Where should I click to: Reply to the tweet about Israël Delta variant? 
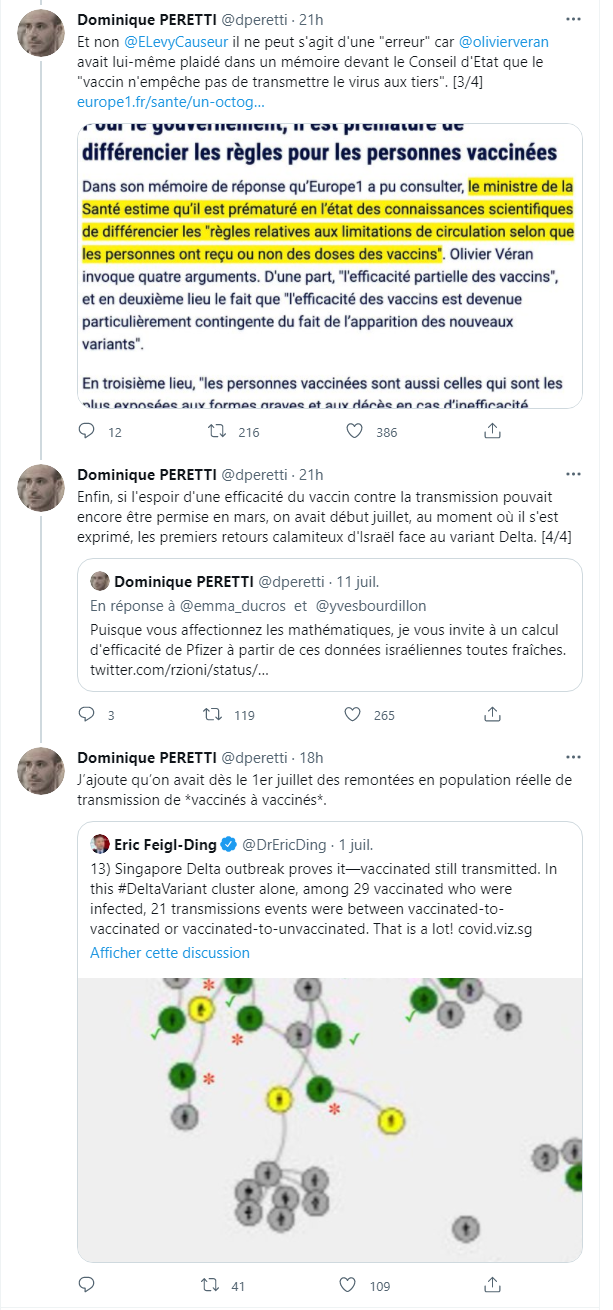click(x=87, y=715)
